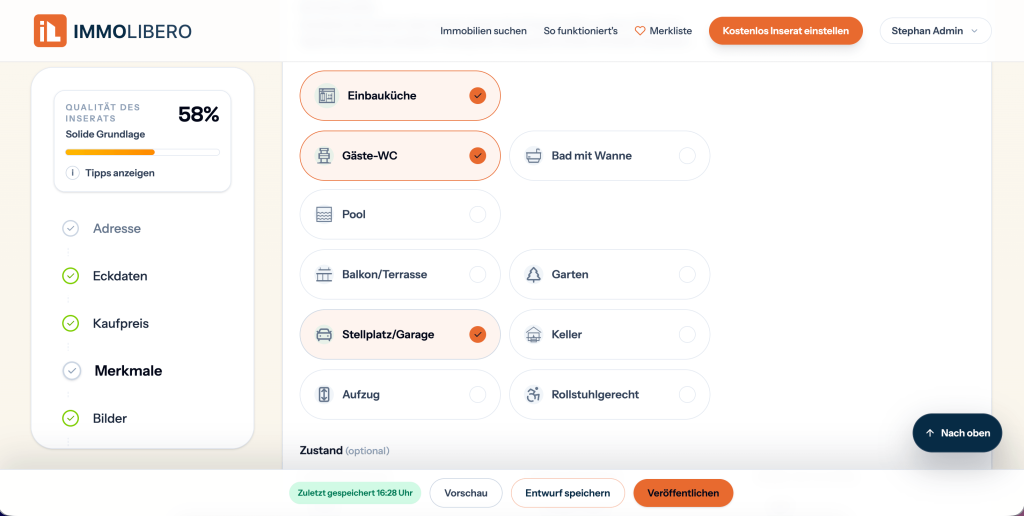The width and height of the screenshot is (1024, 516).
Task: Click the Veröffentlichen button
Action: 683,493
